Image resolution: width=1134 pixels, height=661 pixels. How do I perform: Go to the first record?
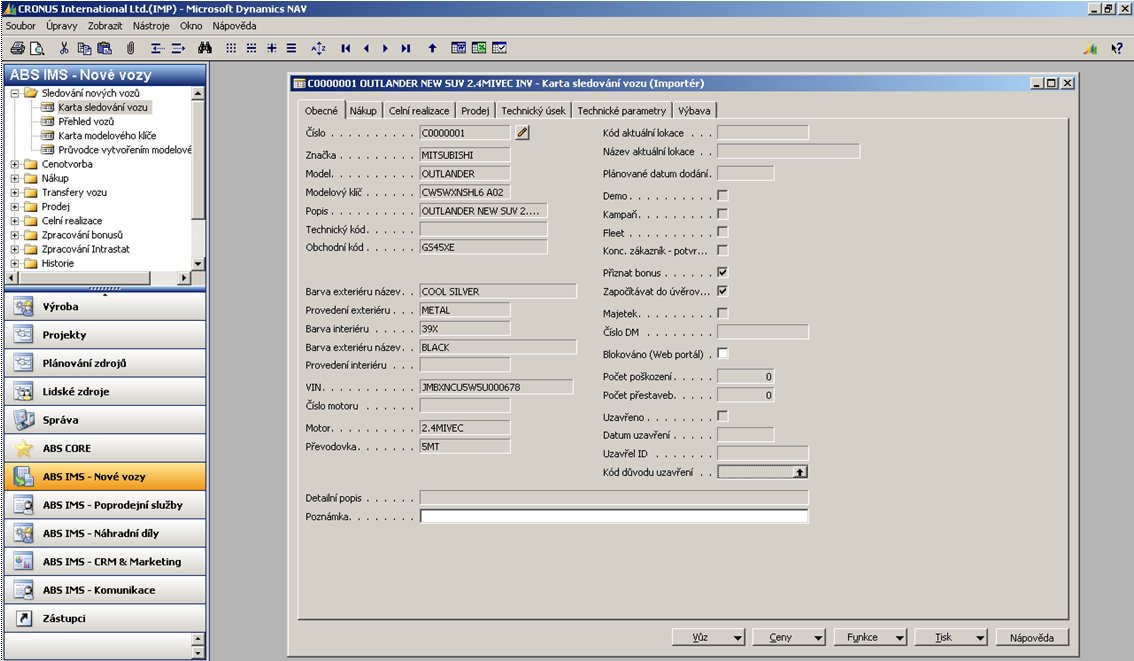click(x=346, y=48)
